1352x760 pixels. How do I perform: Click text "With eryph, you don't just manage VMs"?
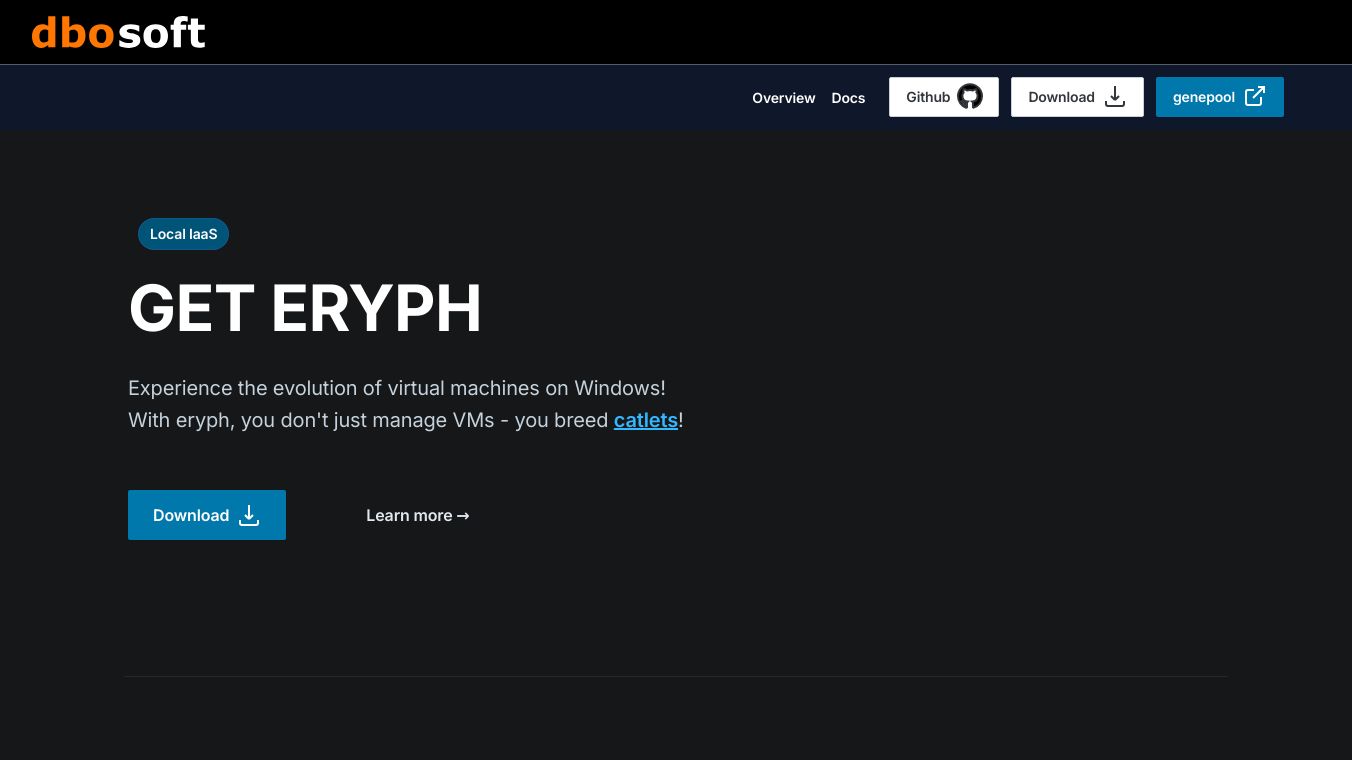point(311,420)
